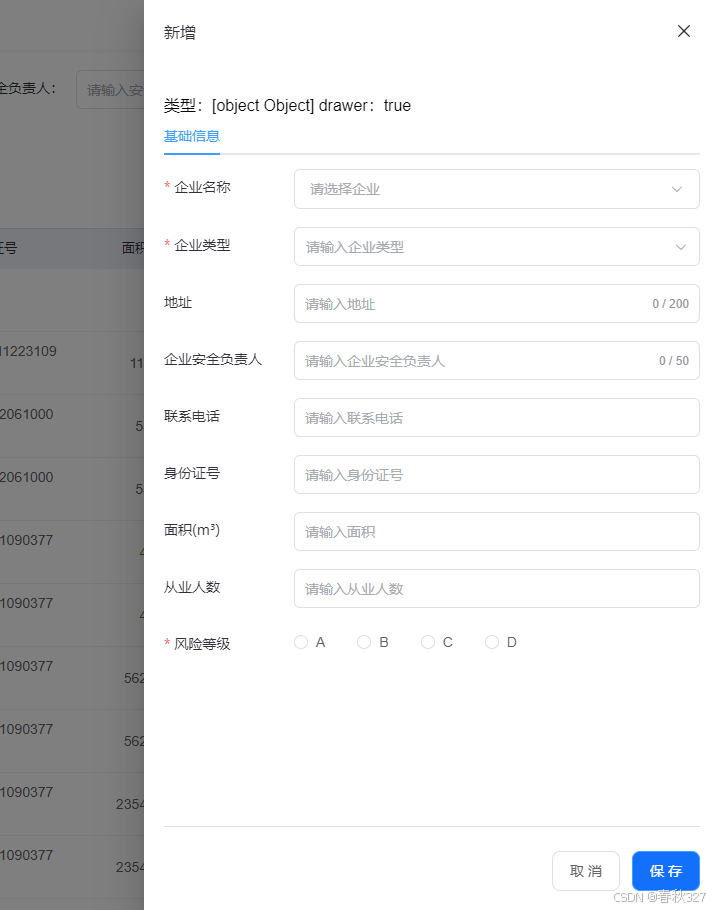Click background search input 请输入安
The width and height of the screenshot is (720, 910).
point(110,90)
